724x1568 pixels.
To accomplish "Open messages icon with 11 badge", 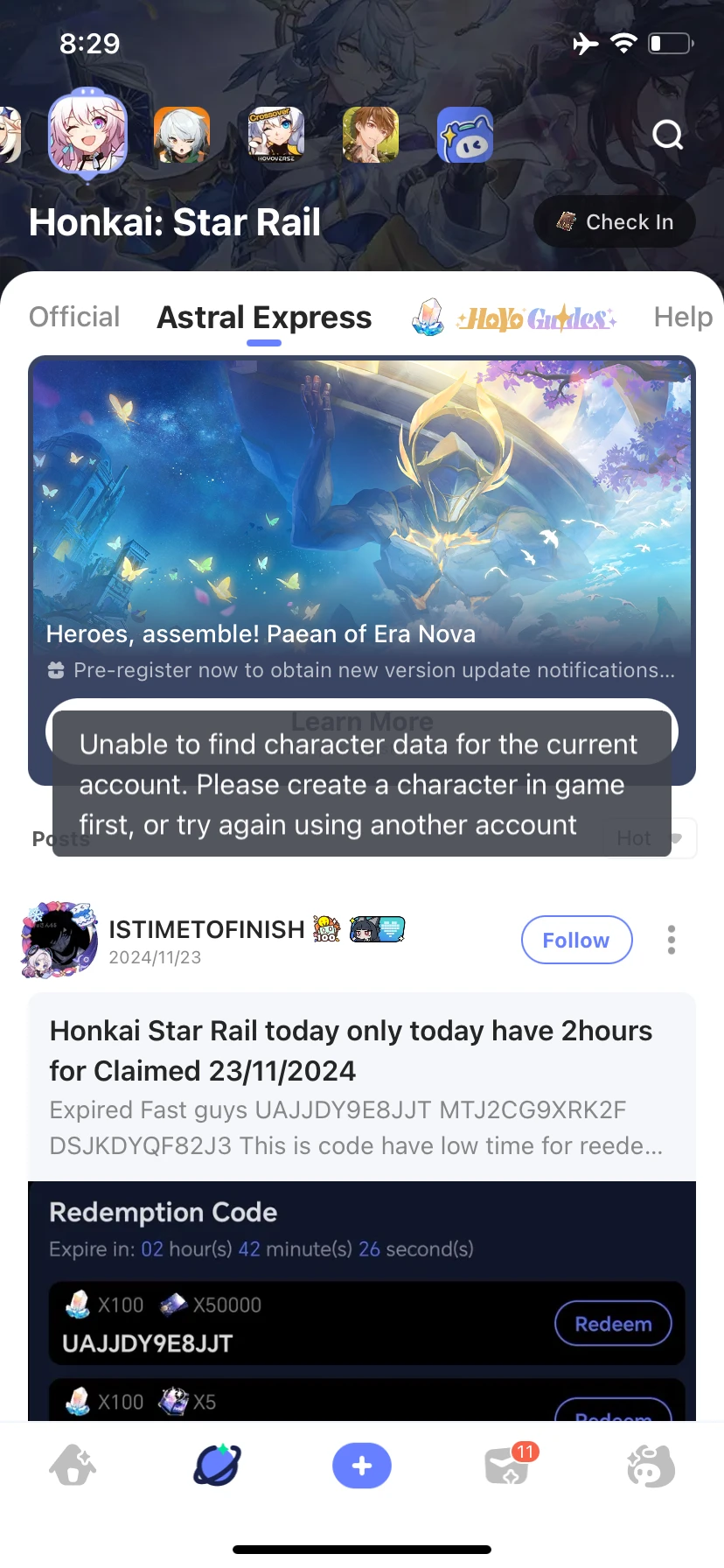I will 509,1465.
